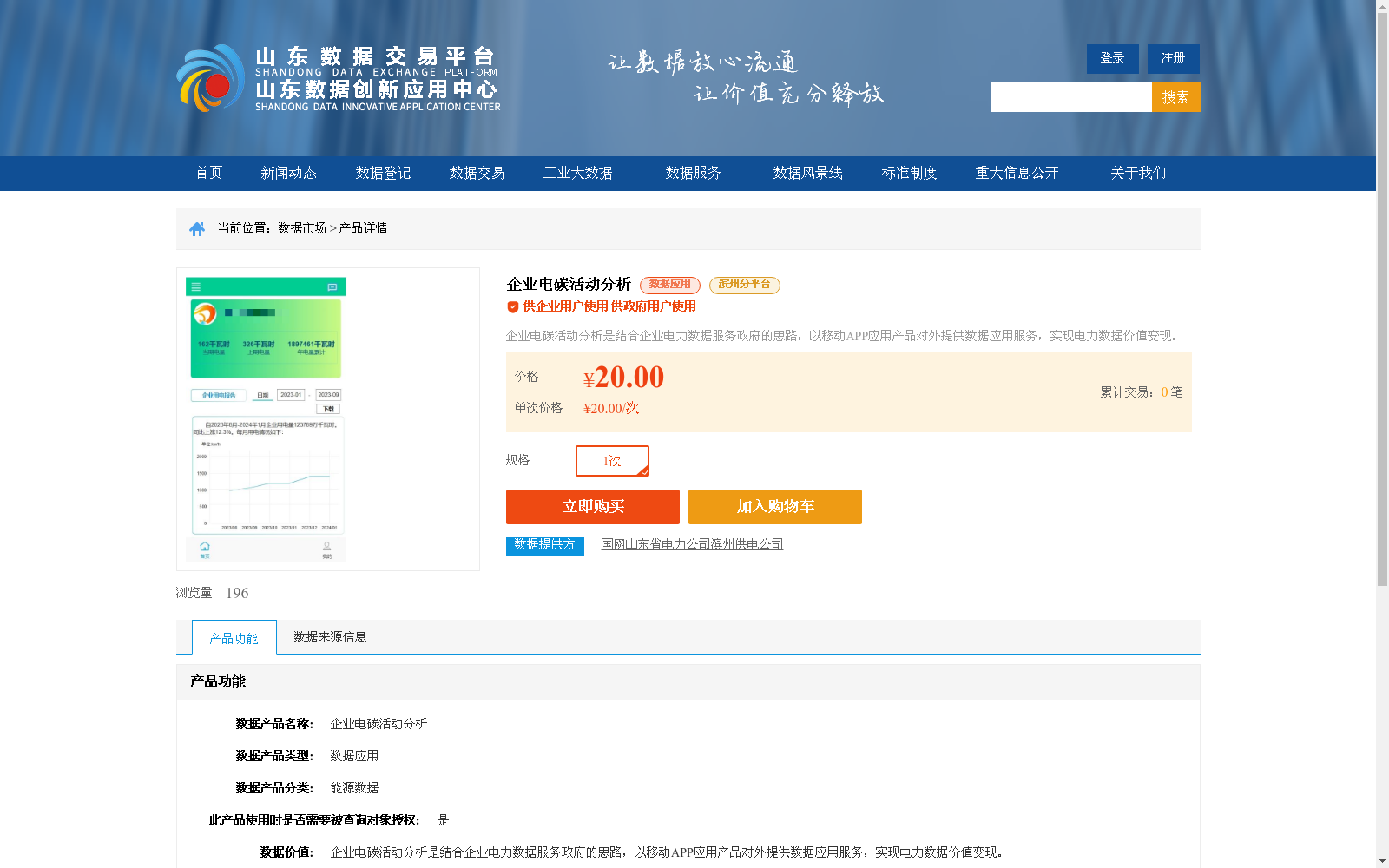Click the 数据应用 tag badge

(670, 285)
